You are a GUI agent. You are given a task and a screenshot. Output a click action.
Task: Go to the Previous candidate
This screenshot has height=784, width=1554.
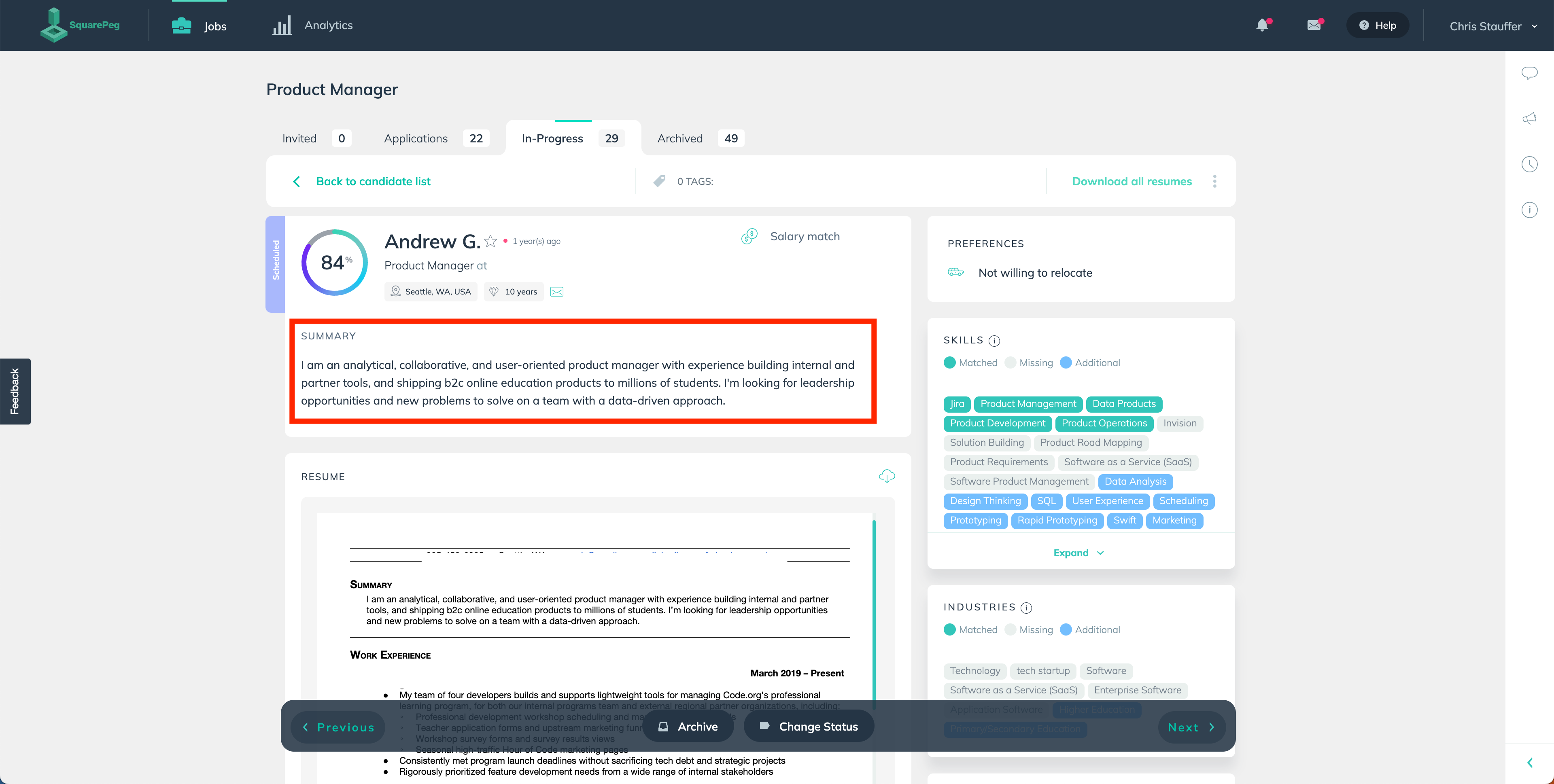click(338, 727)
